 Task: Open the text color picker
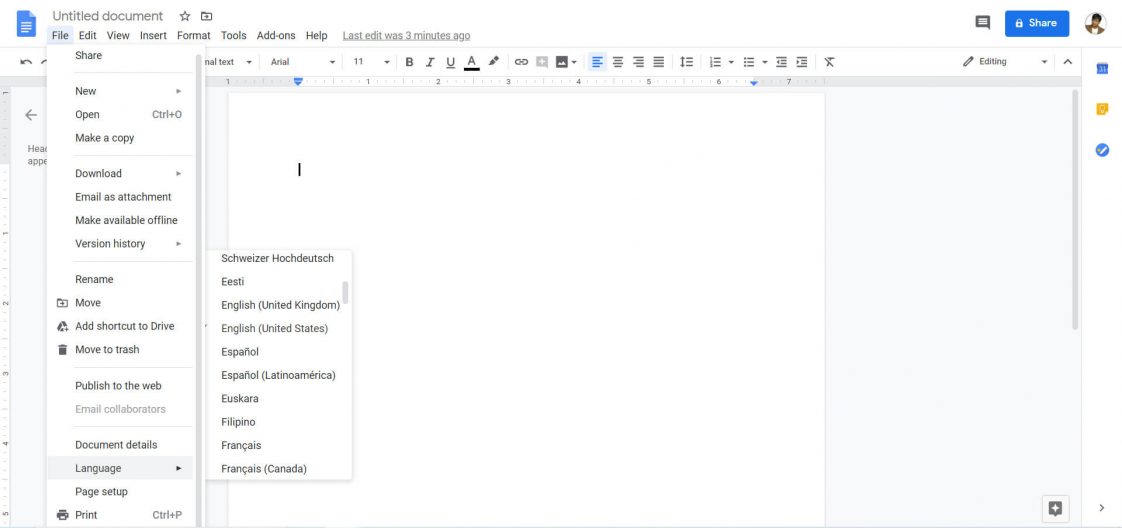pyautogui.click(x=472, y=62)
